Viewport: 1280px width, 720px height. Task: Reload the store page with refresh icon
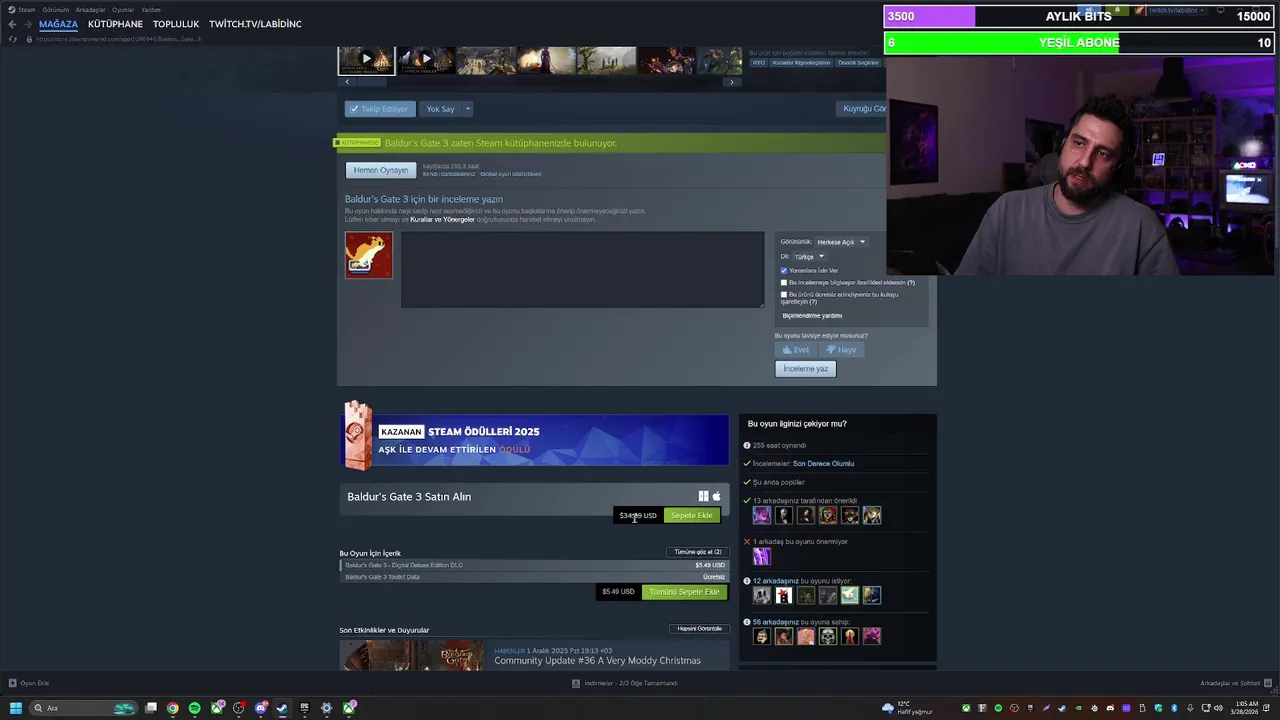[x=13, y=39]
